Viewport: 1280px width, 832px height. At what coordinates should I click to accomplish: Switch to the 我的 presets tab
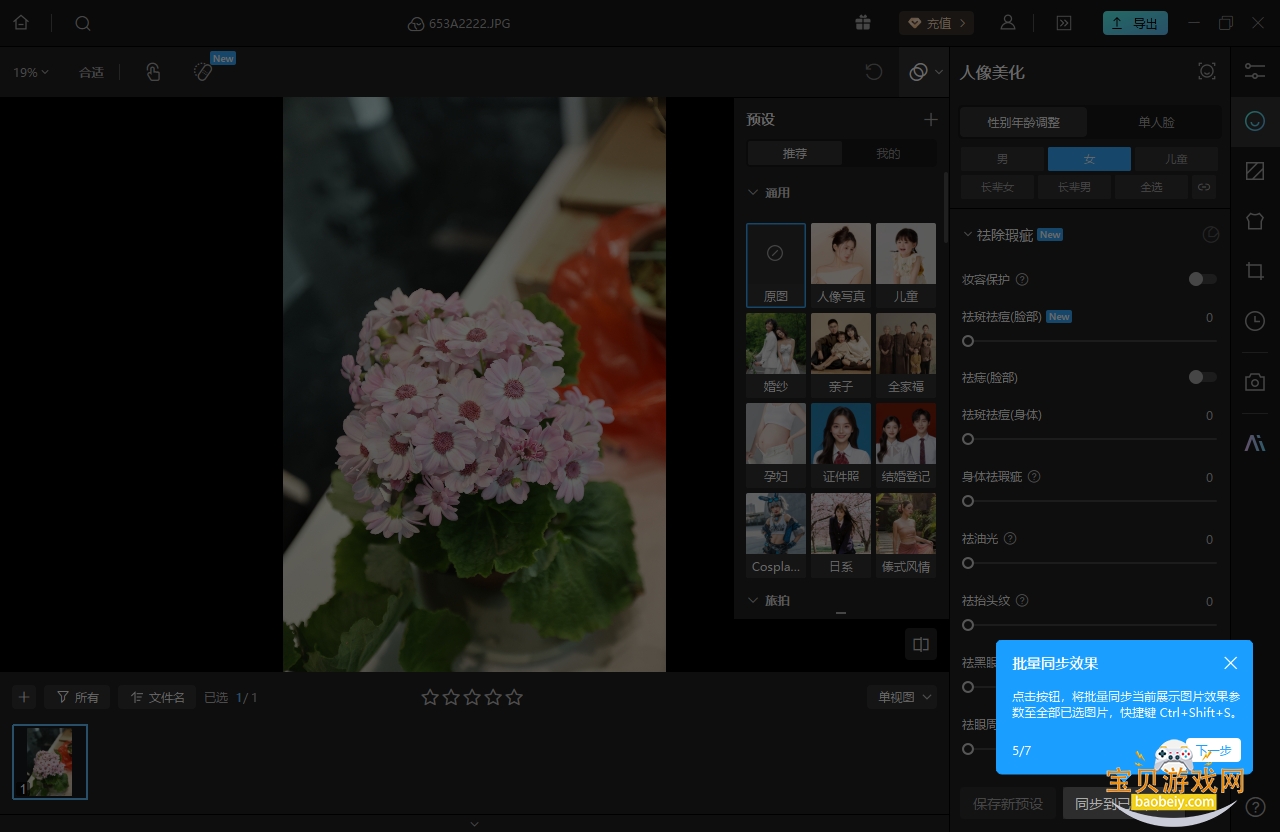click(x=888, y=154)
